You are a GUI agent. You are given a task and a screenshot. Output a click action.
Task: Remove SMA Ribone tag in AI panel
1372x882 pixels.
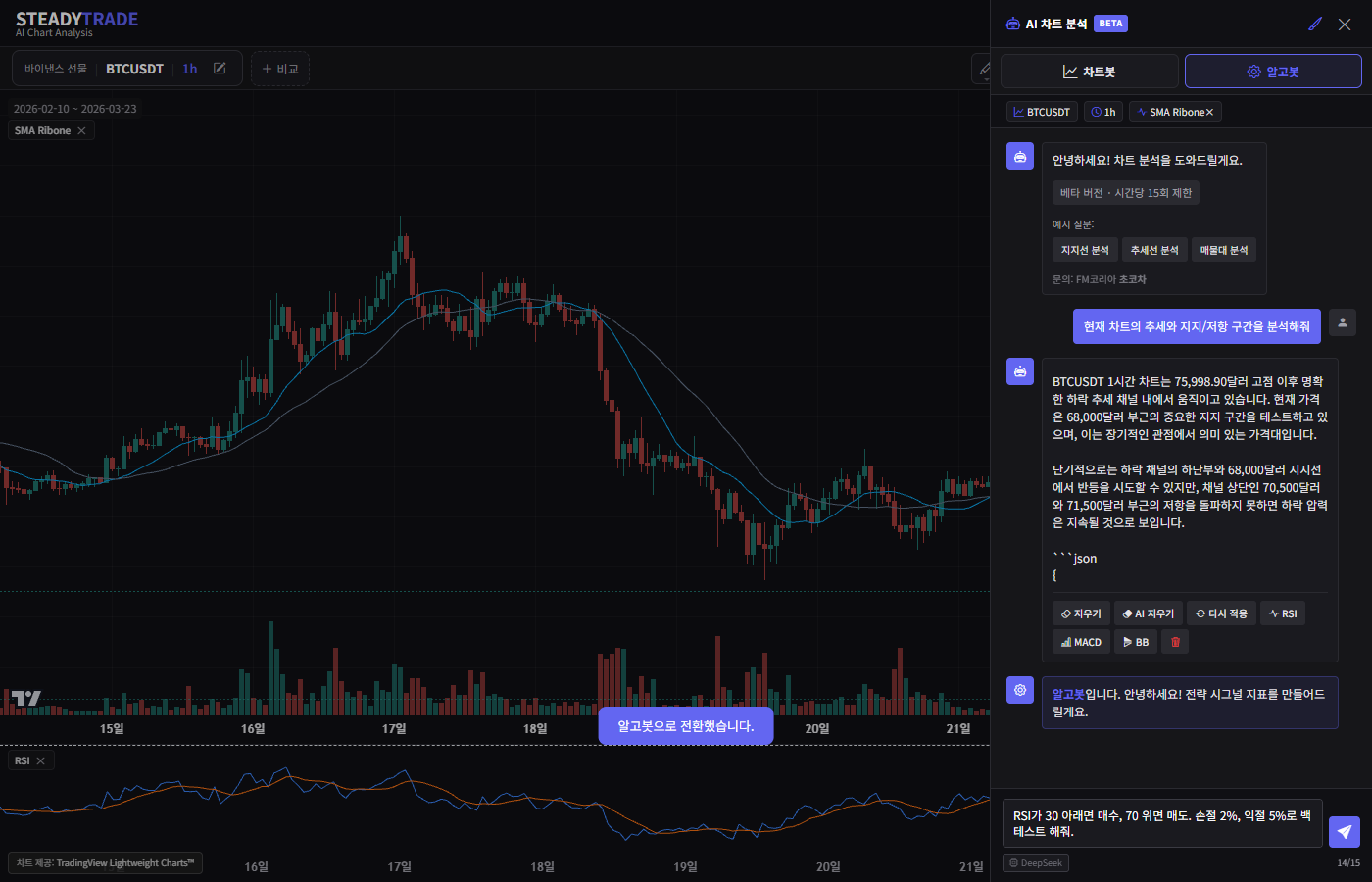coord(1209,112)
